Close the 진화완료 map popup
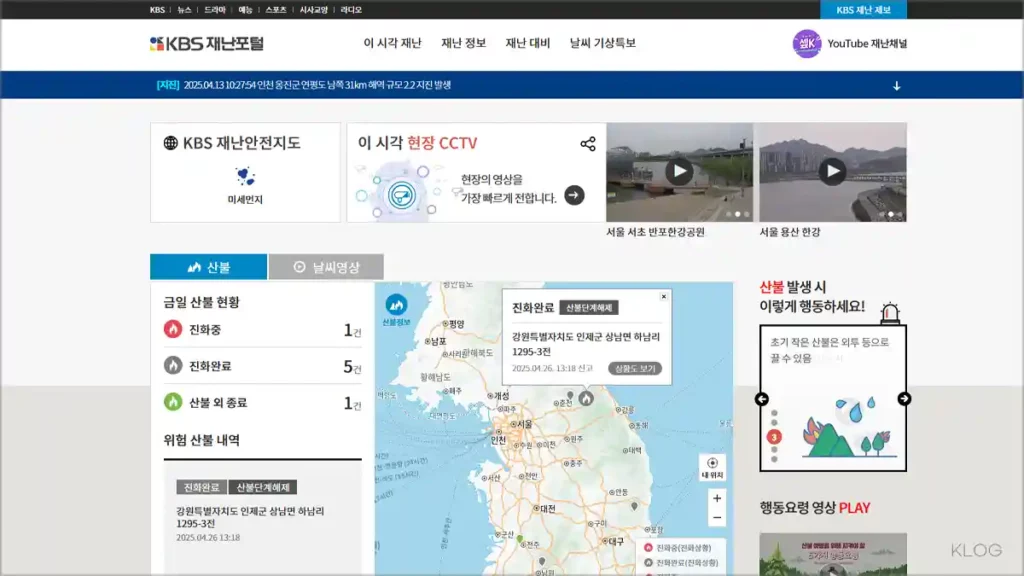 [664, 296]
